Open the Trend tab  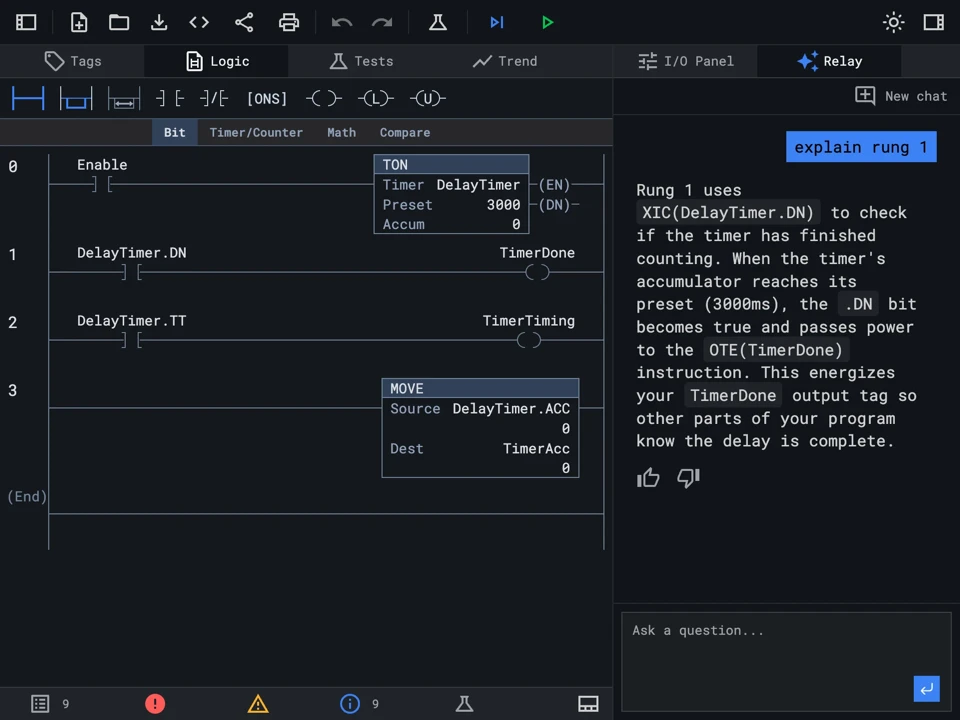tap(505, 61)
